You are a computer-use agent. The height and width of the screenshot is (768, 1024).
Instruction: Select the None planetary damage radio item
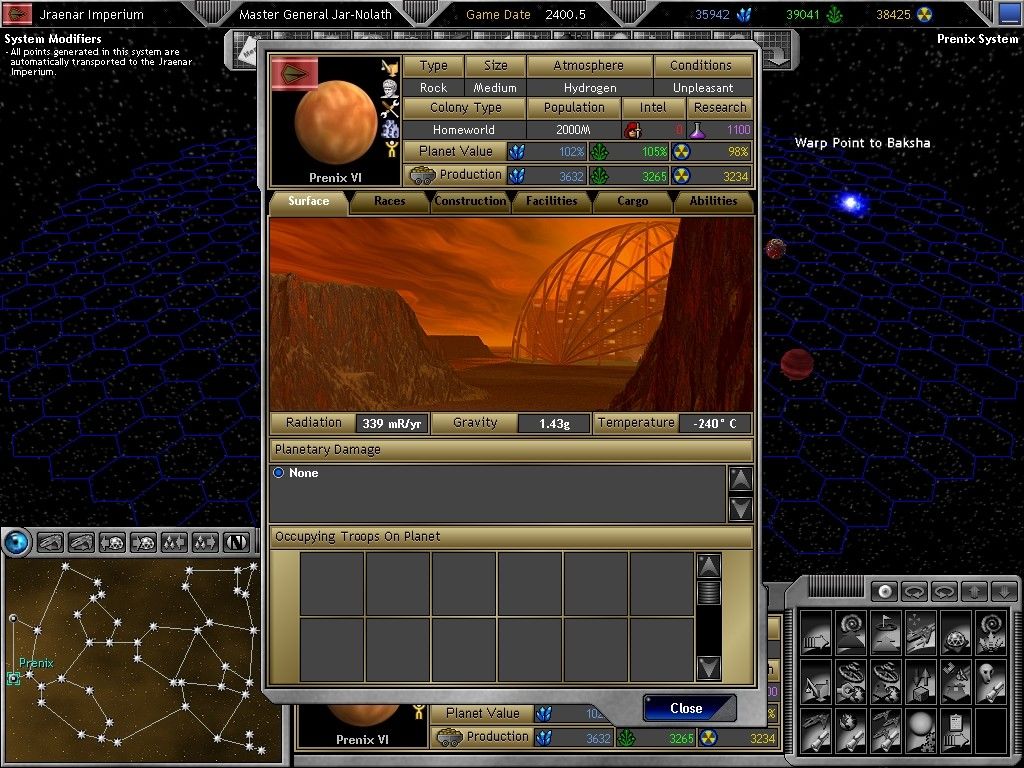pos(279,473)
